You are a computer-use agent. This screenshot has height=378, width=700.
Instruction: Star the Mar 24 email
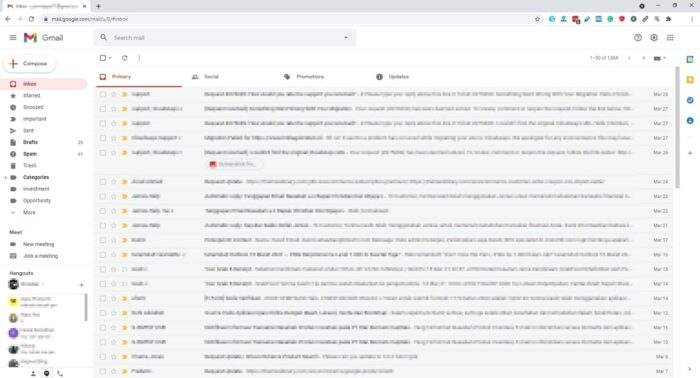coord(114,182)
